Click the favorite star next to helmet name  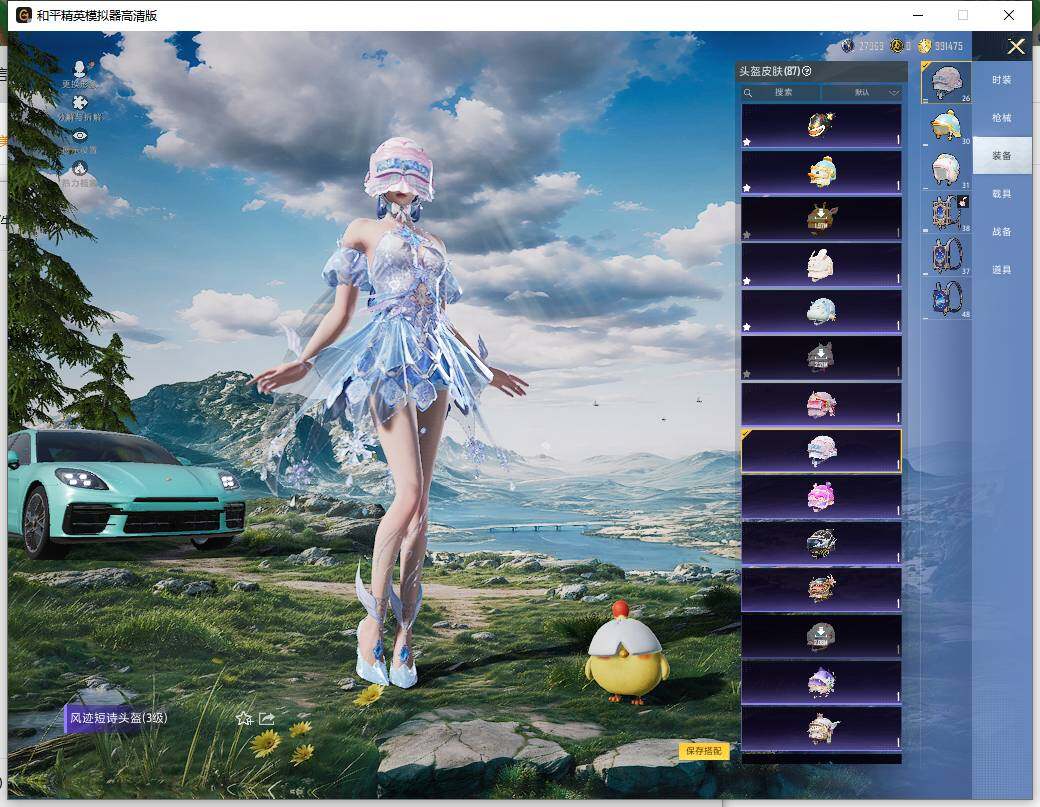[244, 719]
